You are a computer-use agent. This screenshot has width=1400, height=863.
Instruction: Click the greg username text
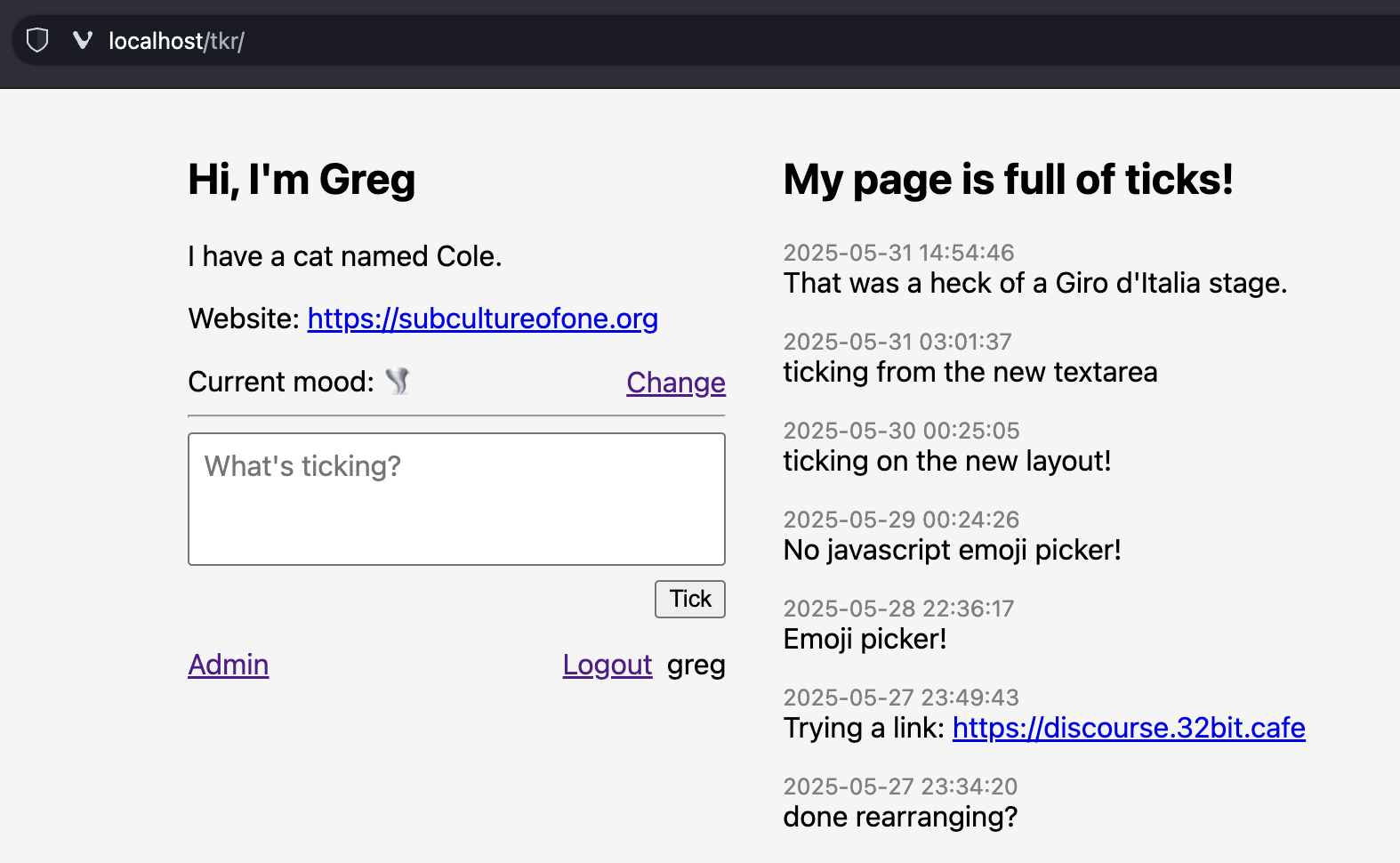pos(696,665)
